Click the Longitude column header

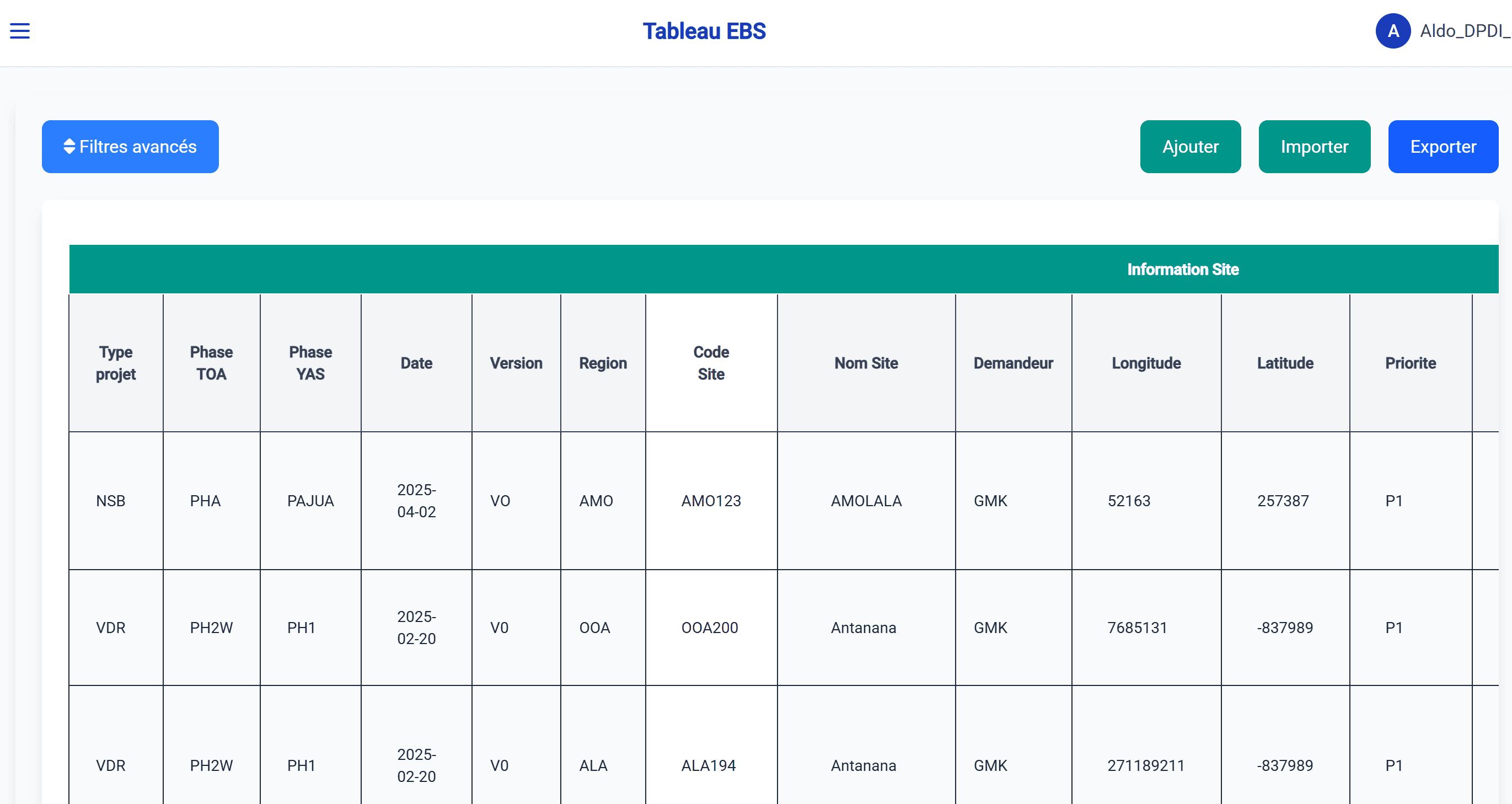point(1146,363)
